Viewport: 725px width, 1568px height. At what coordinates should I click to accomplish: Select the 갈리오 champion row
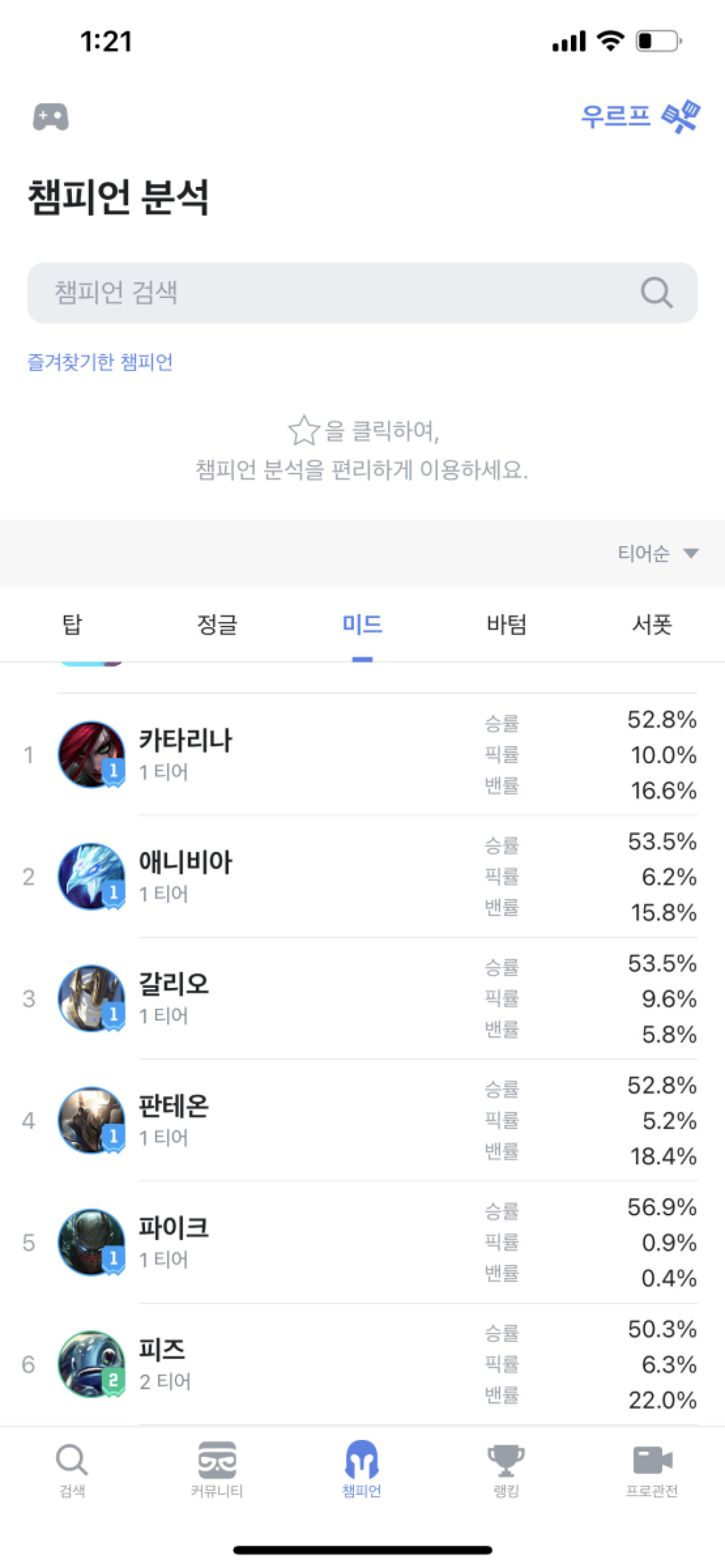click(304, 998)
